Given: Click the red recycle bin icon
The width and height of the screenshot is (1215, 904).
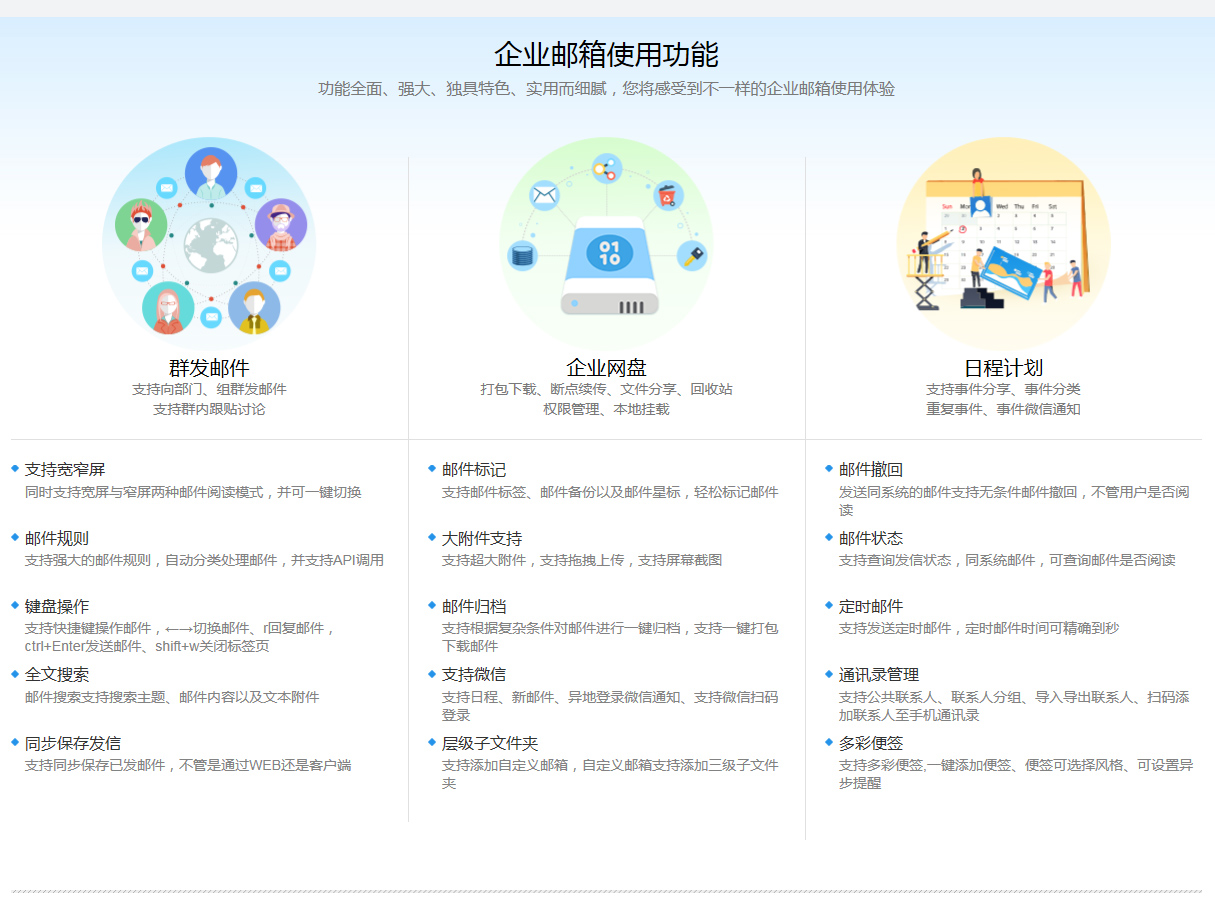Looking at the screenshot, I should click(x=667, y=196).
